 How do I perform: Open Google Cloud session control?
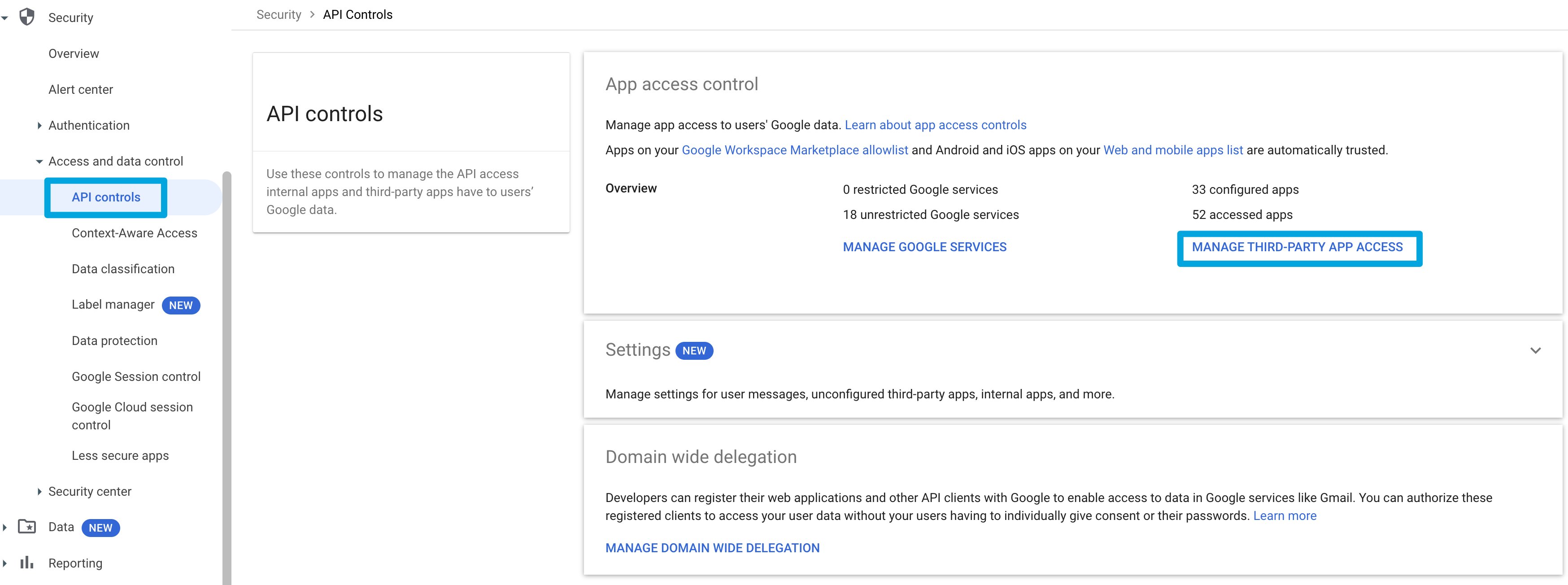[x=132, y=416]
